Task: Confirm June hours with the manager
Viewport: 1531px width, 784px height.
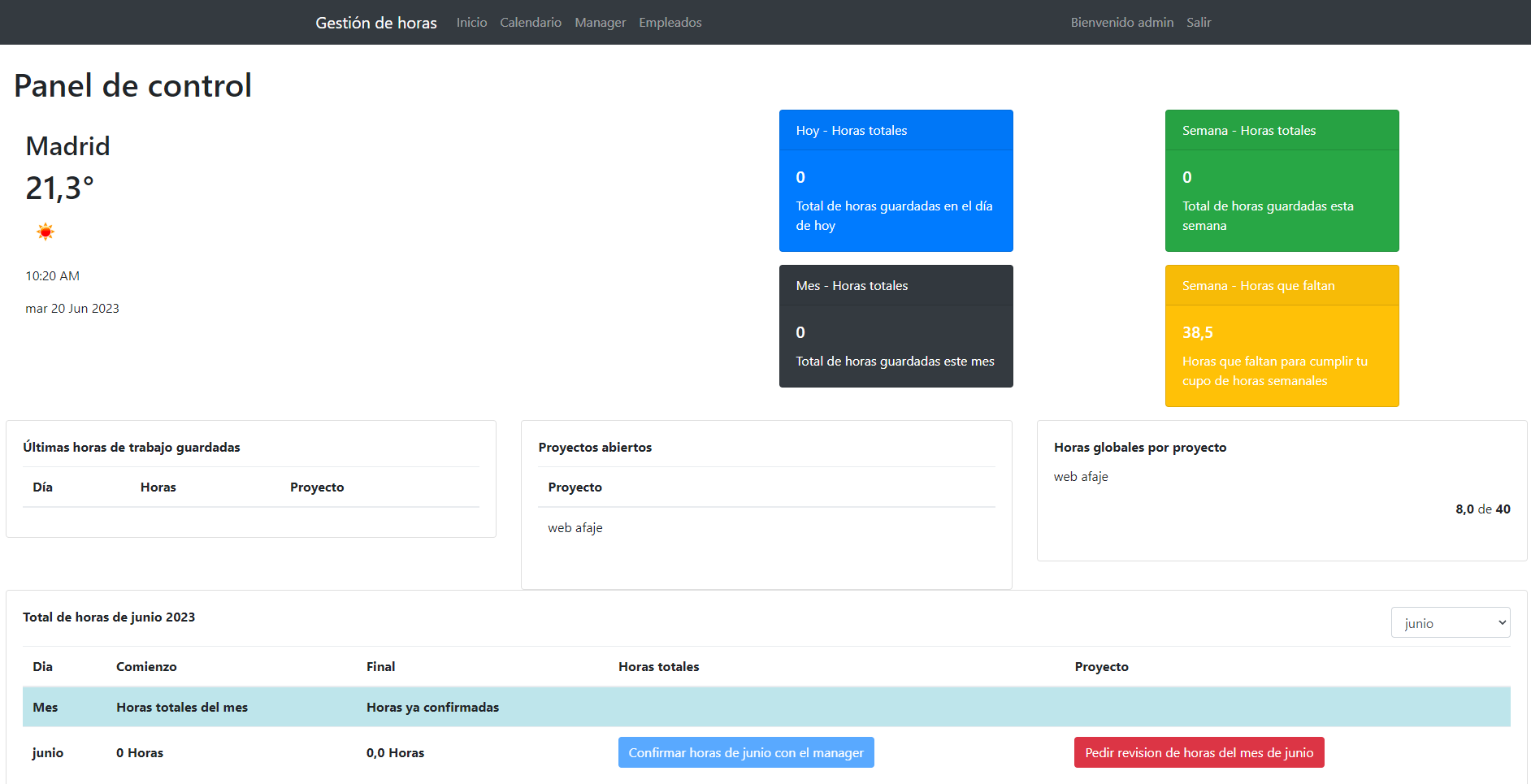Action: tap(746, 752)
